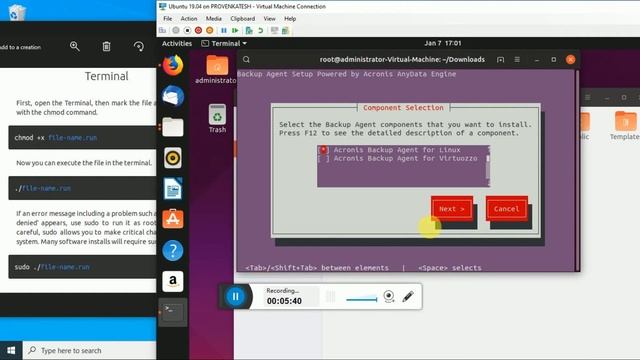The height and width of the screenshot is (360, 640).
Task: Click the Windows taskbar search box
Action: coord(90,350)
